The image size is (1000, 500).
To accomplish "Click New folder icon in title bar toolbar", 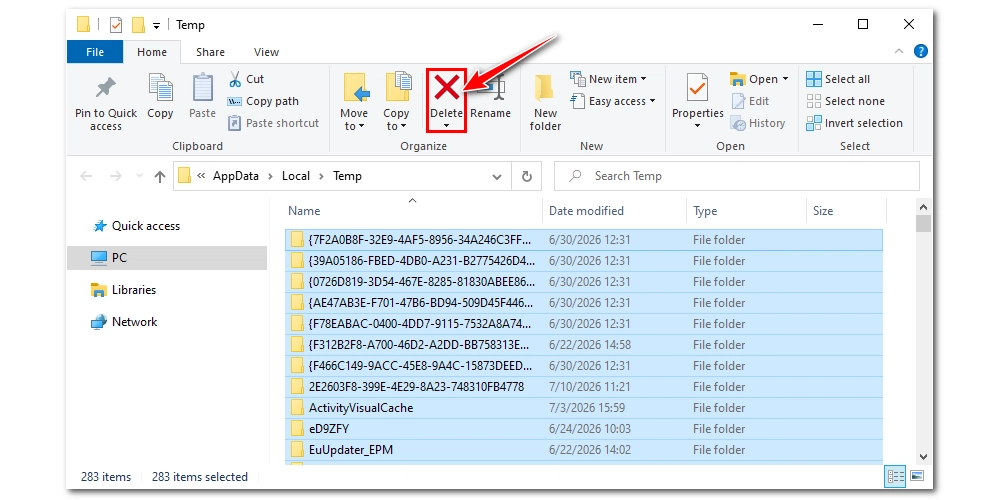I will click(138, 25).
